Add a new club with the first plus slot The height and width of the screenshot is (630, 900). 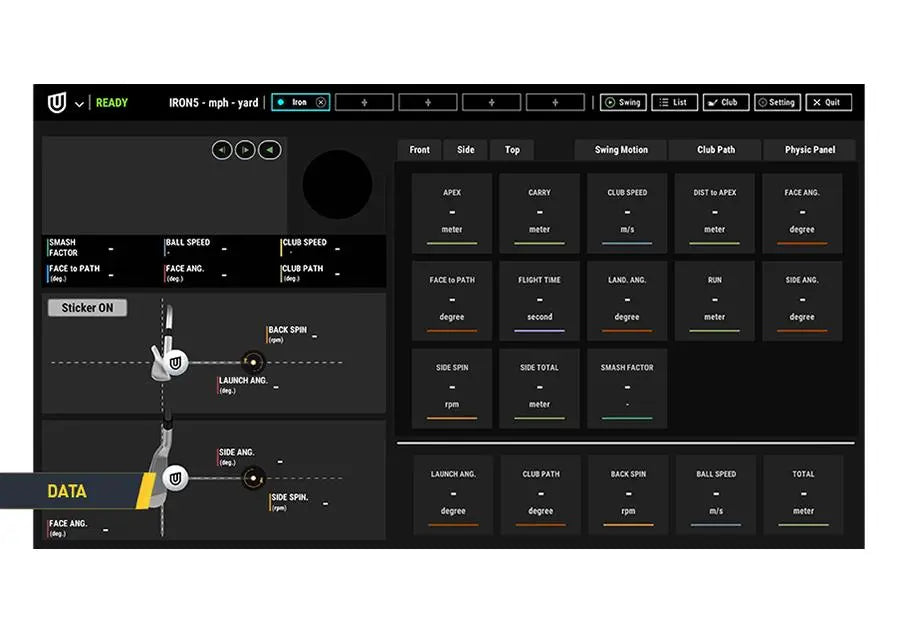coord(364,102)
